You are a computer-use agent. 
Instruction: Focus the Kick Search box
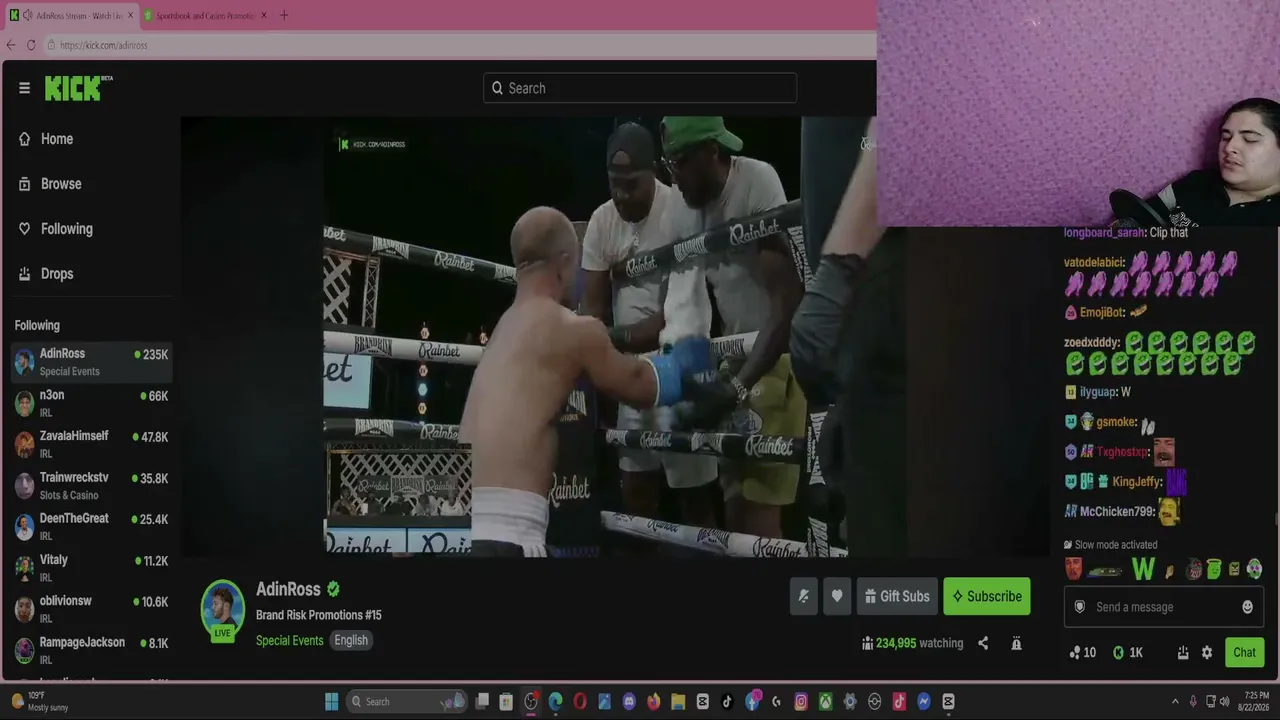click(640, 88)
